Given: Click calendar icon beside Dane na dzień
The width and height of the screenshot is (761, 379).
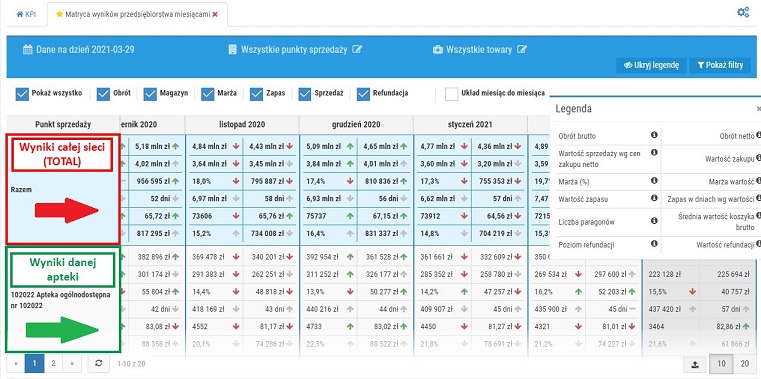Looking at the screenshot, I should 28,49.
